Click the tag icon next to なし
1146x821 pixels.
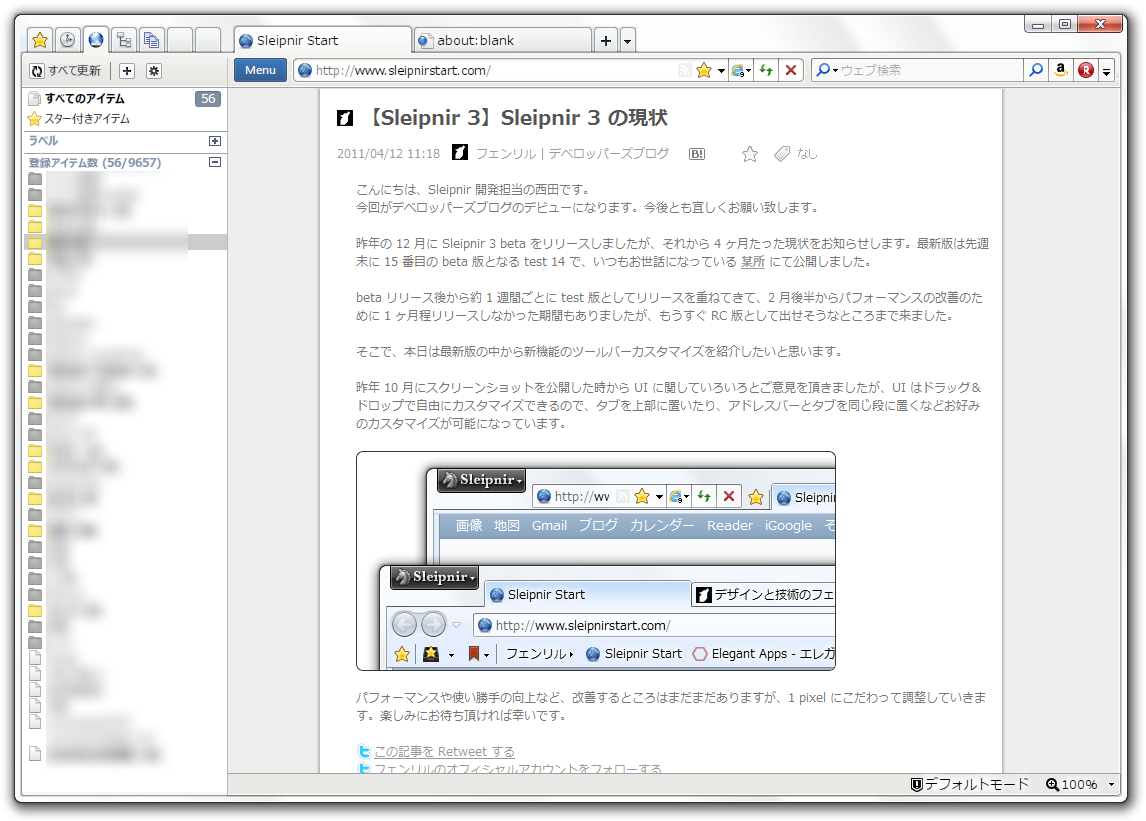coord(782,154)
